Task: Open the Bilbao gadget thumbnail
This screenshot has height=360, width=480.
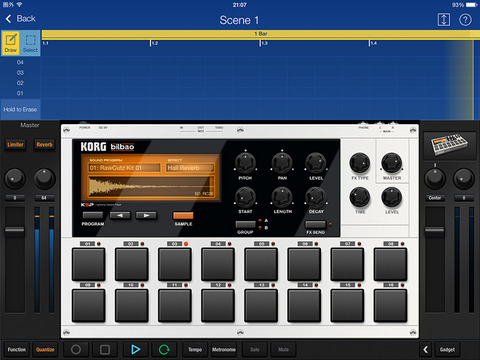Action: (x=450, y=145)
